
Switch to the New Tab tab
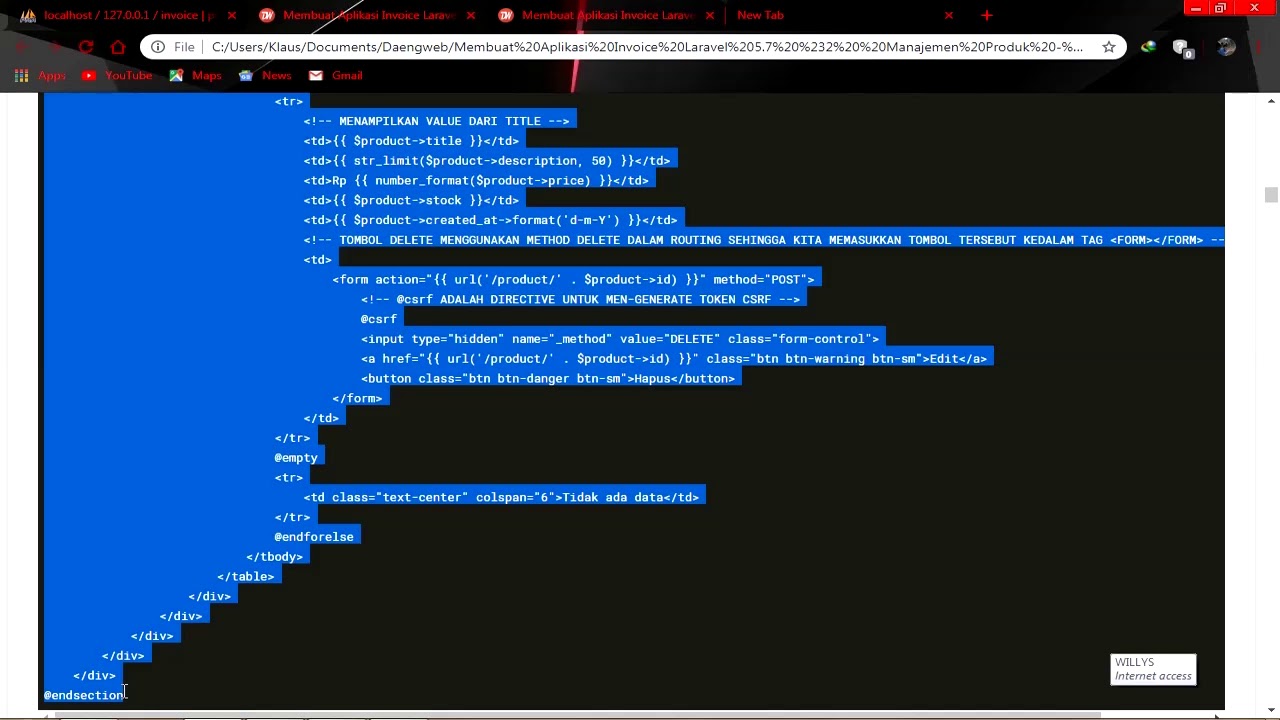tap(760, 15)
